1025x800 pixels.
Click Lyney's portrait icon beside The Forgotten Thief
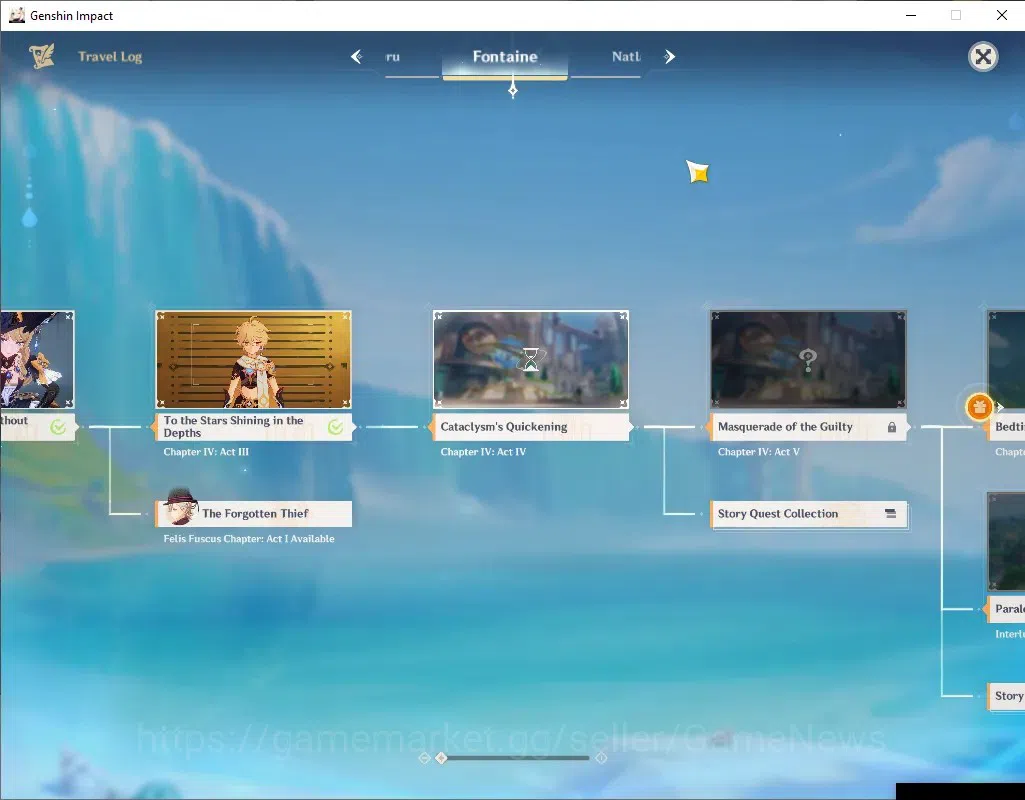click(x=179, y=507)
